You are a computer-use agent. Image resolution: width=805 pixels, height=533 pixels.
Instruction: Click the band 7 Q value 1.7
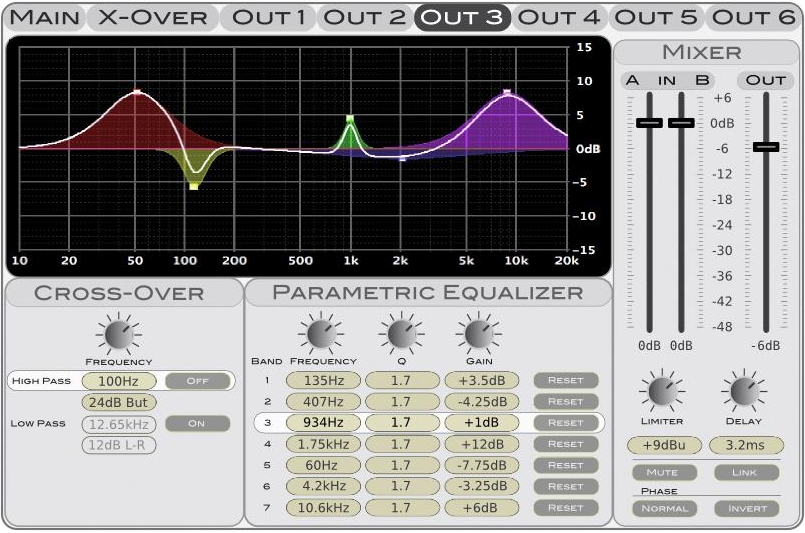pos(402,508)
